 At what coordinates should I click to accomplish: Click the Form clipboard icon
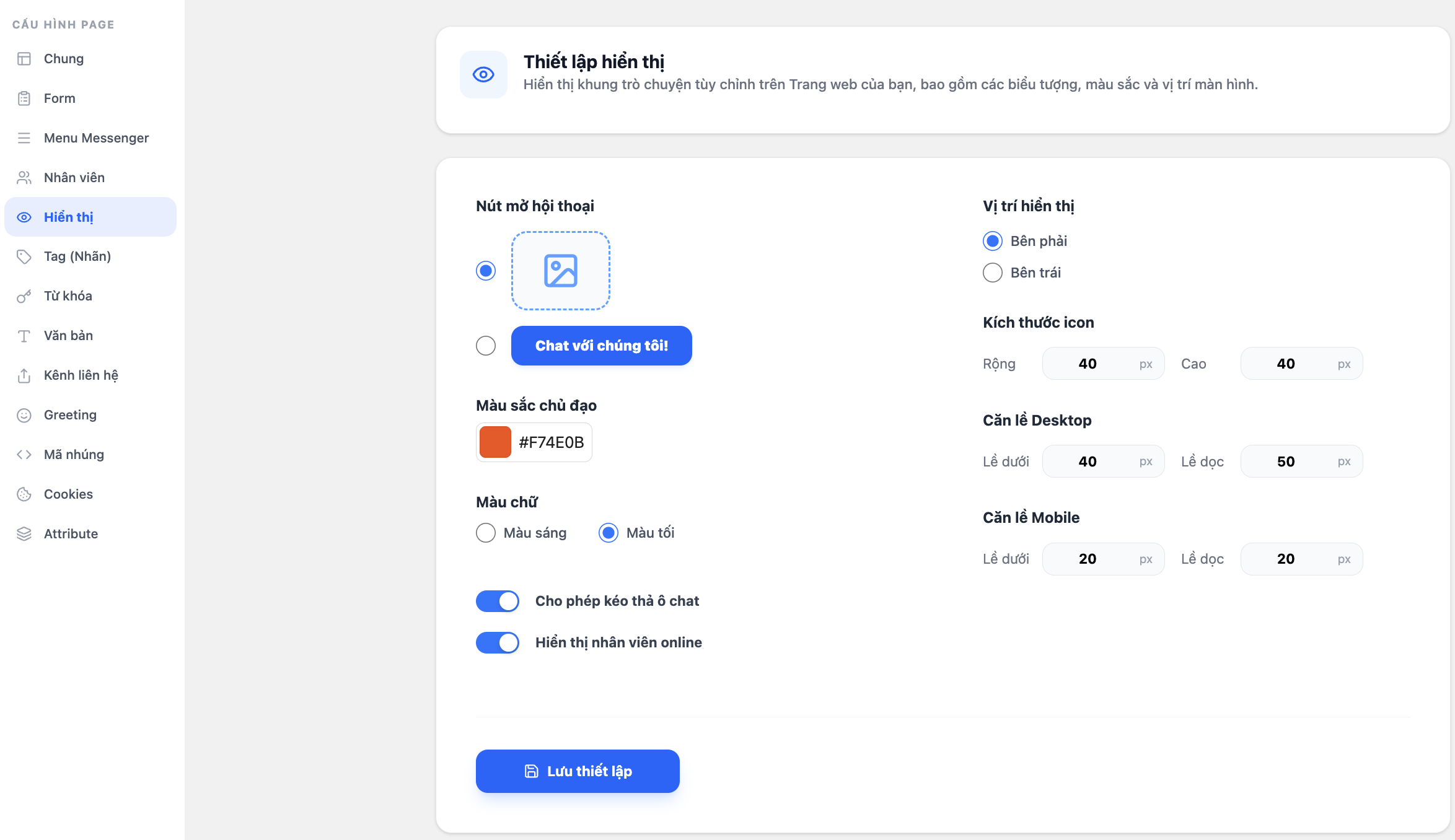(x=24, y=98)
